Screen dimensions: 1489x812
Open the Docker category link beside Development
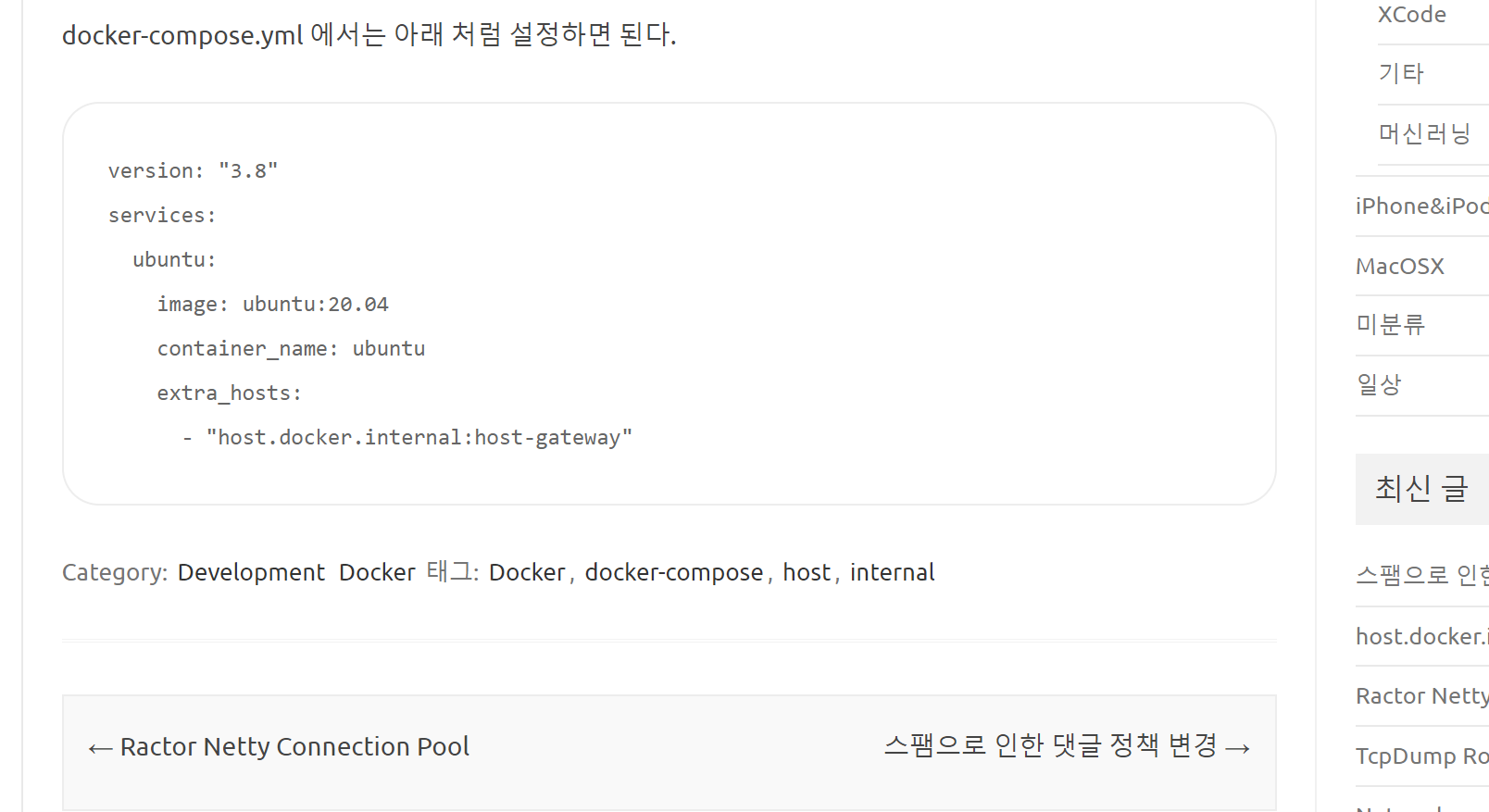tap(377, 573)
